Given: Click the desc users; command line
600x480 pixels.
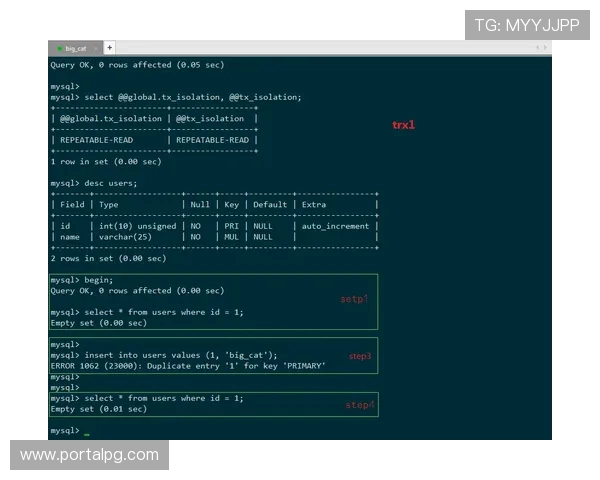Looking at the screenshot, I should (x=111, y=183).
